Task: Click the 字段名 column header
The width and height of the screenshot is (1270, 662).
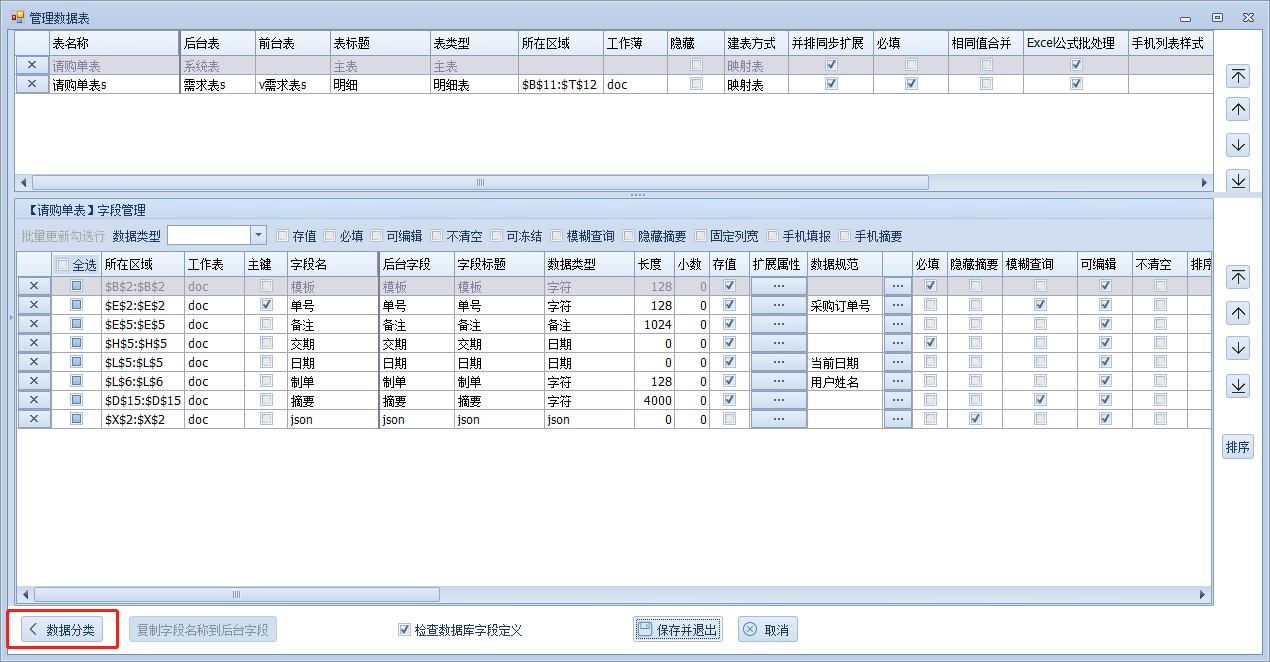Action: coord(331,265)
